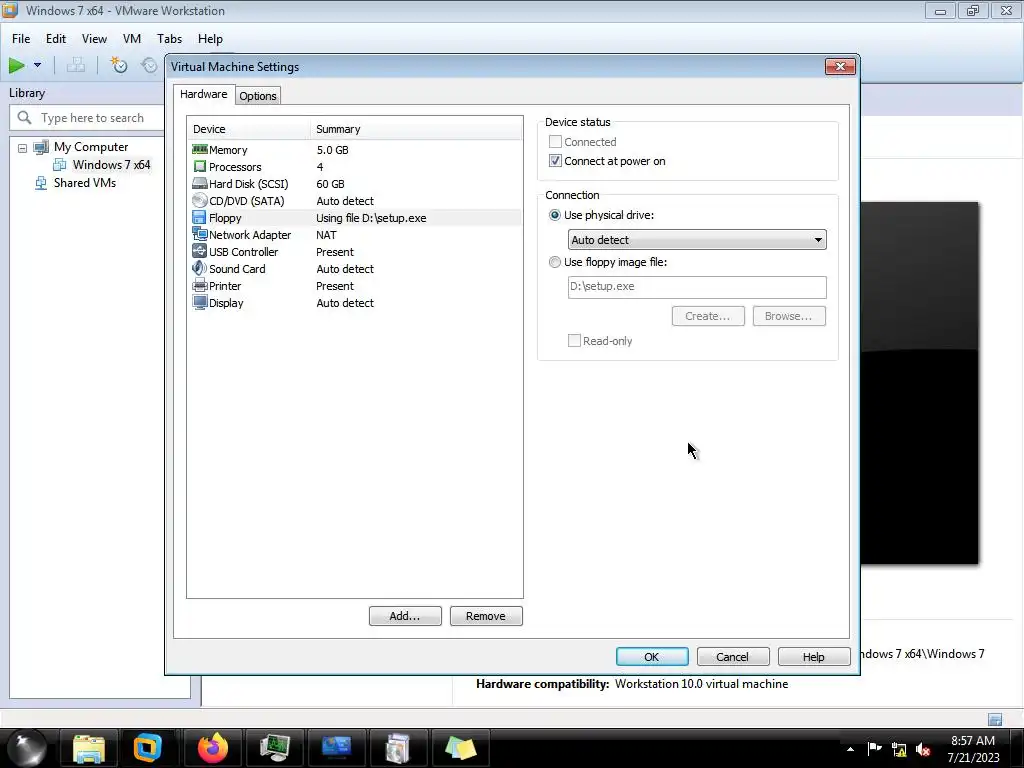This screenshot has height=768, width=1024.
Task: Click the grayed send Ctrl+Alt+Del toolbar icon
Action: point(76,65)
